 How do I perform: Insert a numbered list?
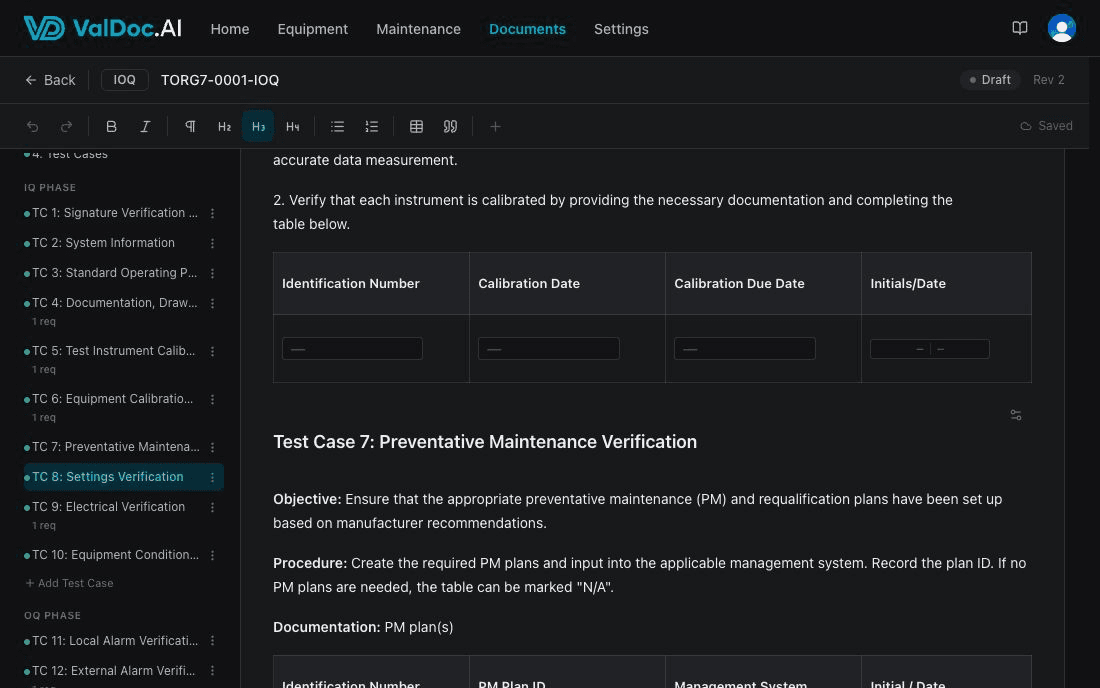click(x=372, y=126)
